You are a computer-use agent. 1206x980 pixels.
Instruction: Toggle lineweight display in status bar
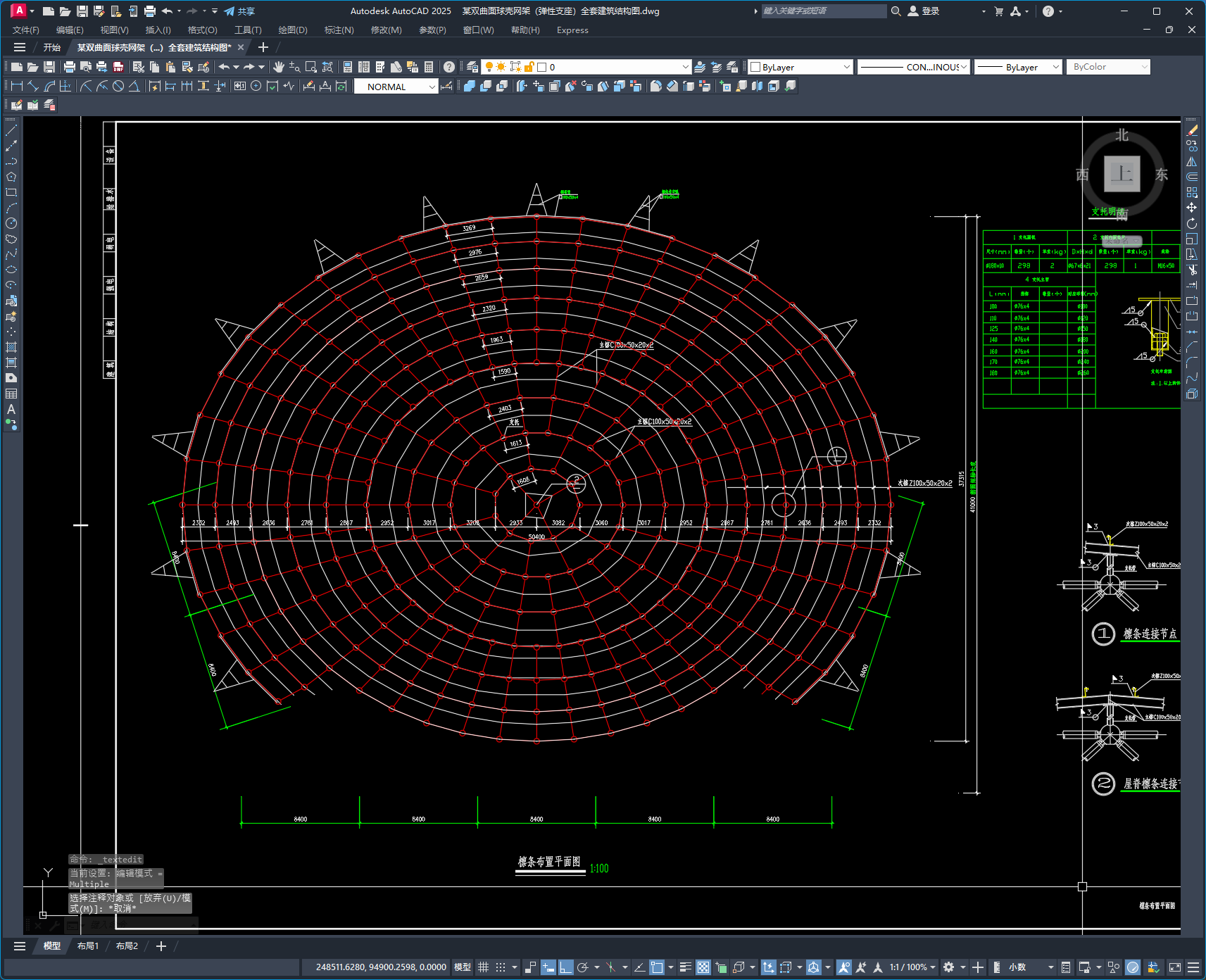click(686, 967)
